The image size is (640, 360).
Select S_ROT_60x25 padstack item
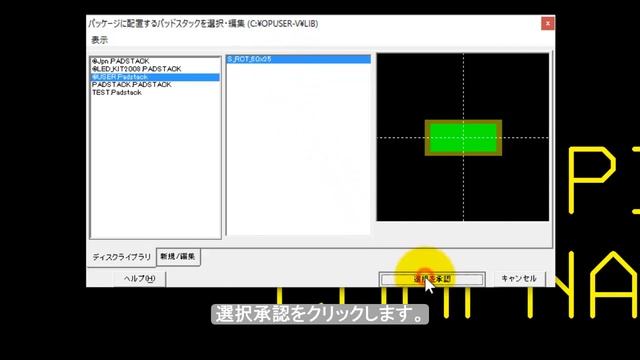[x=298, y=59]
